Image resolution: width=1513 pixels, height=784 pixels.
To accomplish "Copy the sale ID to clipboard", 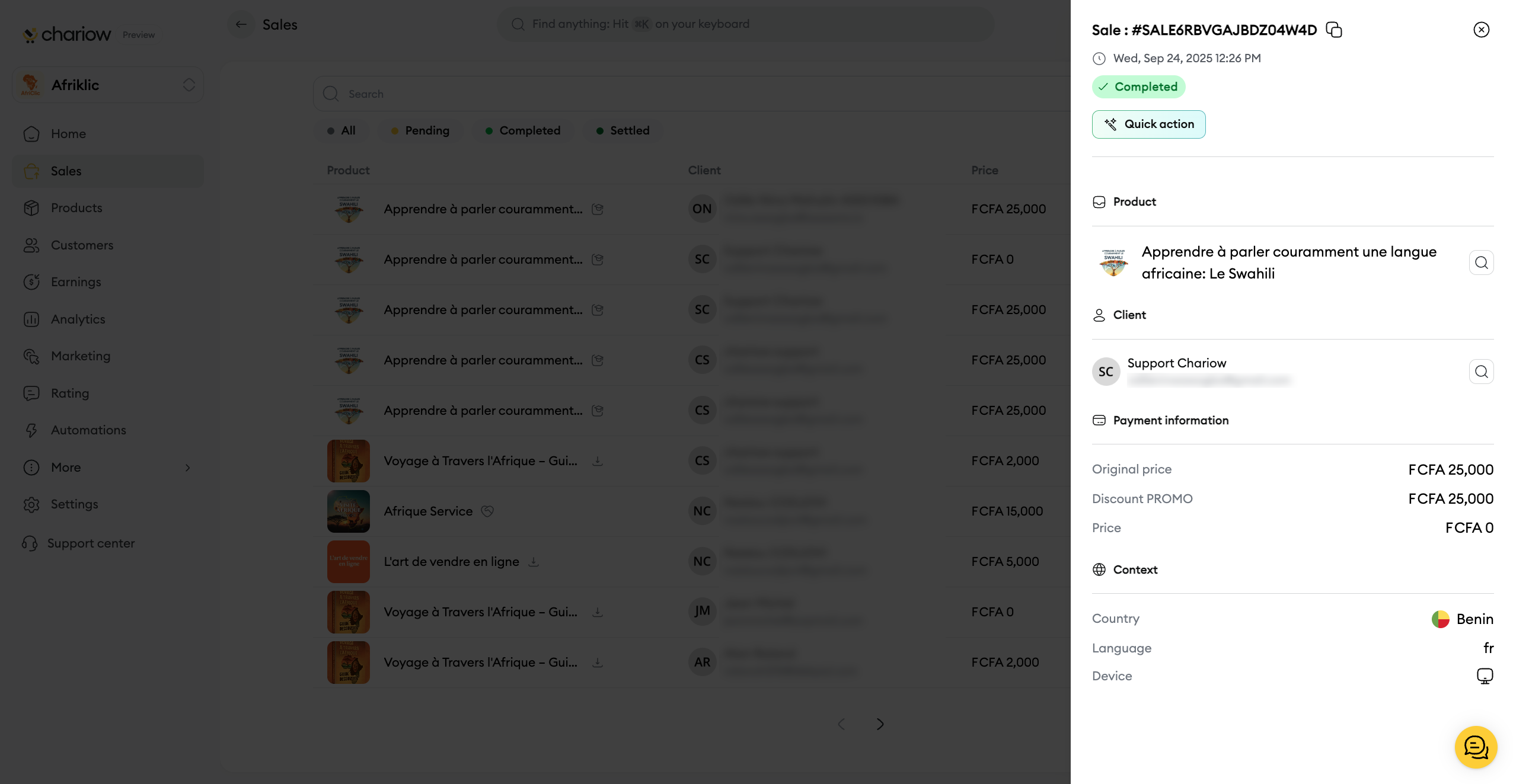I will click(x=1334, y=30).
